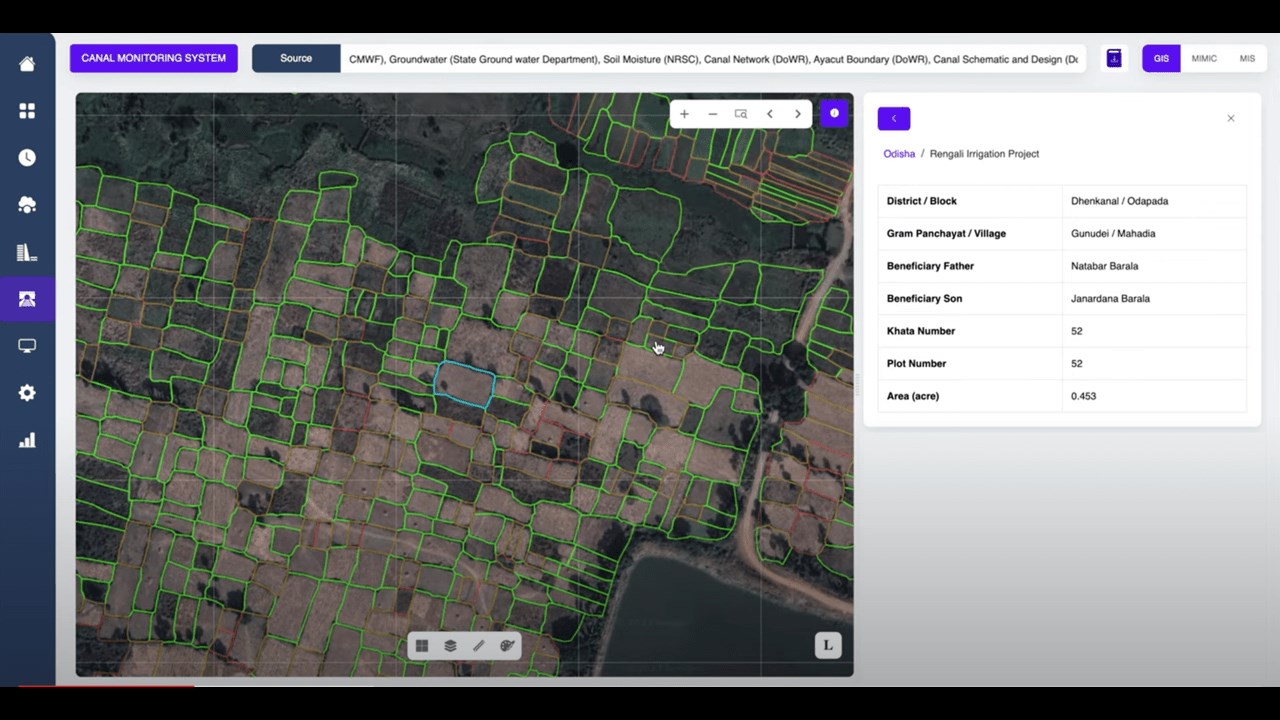Switch to the MIS tab
The image size is (1280, 720).
point(1247,59)
